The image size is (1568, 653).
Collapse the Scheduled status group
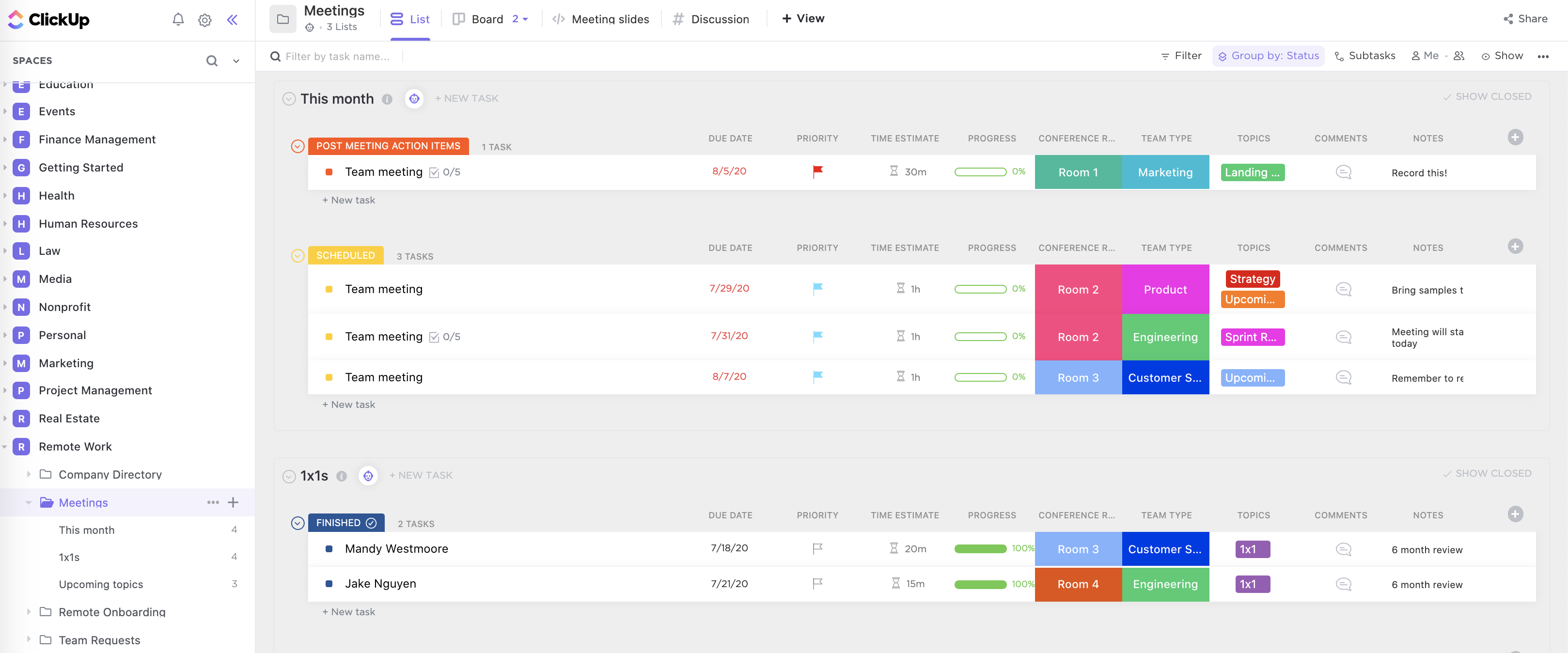pyautogui.click(x=297, y=256)
